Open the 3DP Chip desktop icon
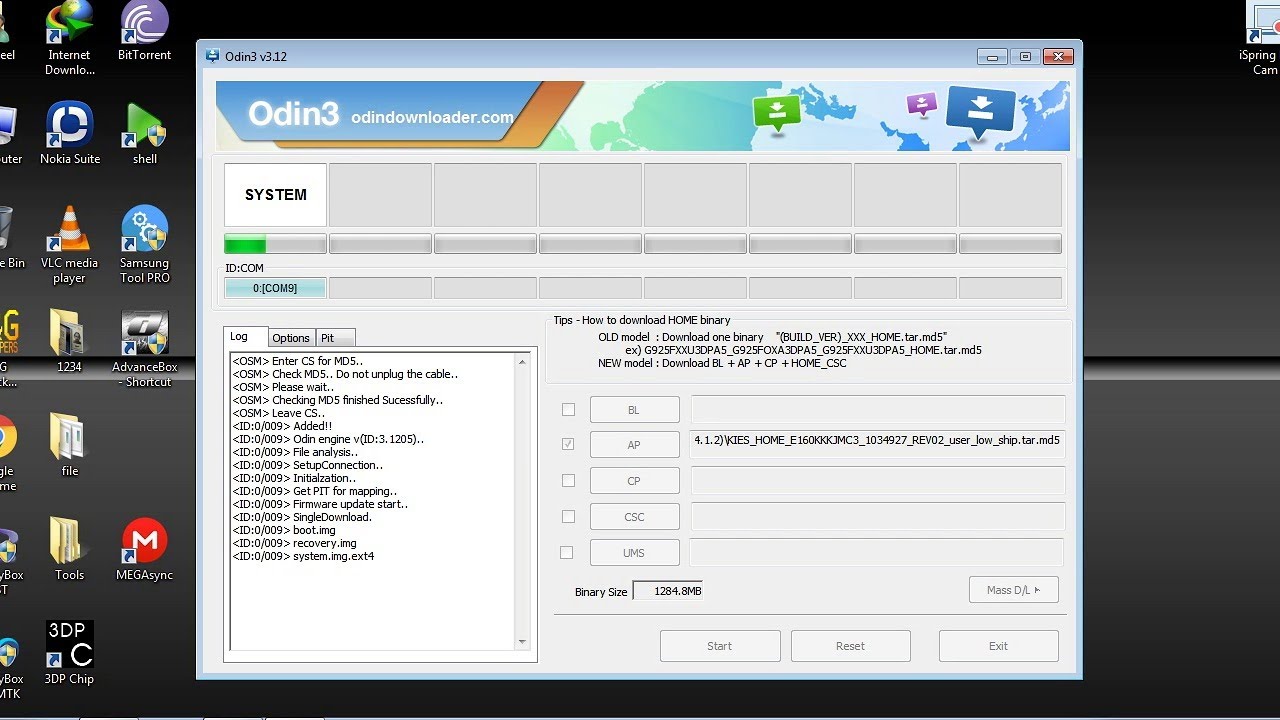Viewport: 1280px width, 720px height. (69, 653)
